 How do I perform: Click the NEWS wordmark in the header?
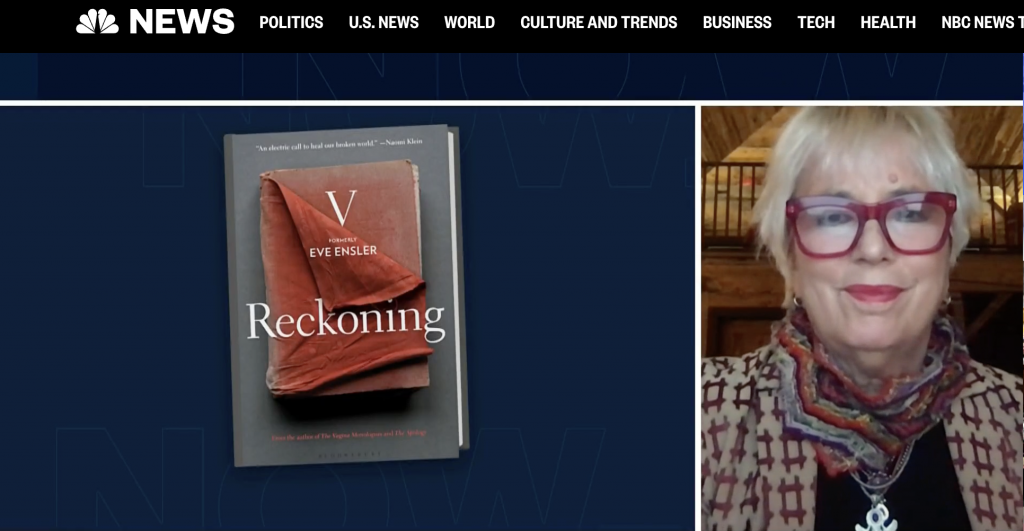(x=182, y=22)
